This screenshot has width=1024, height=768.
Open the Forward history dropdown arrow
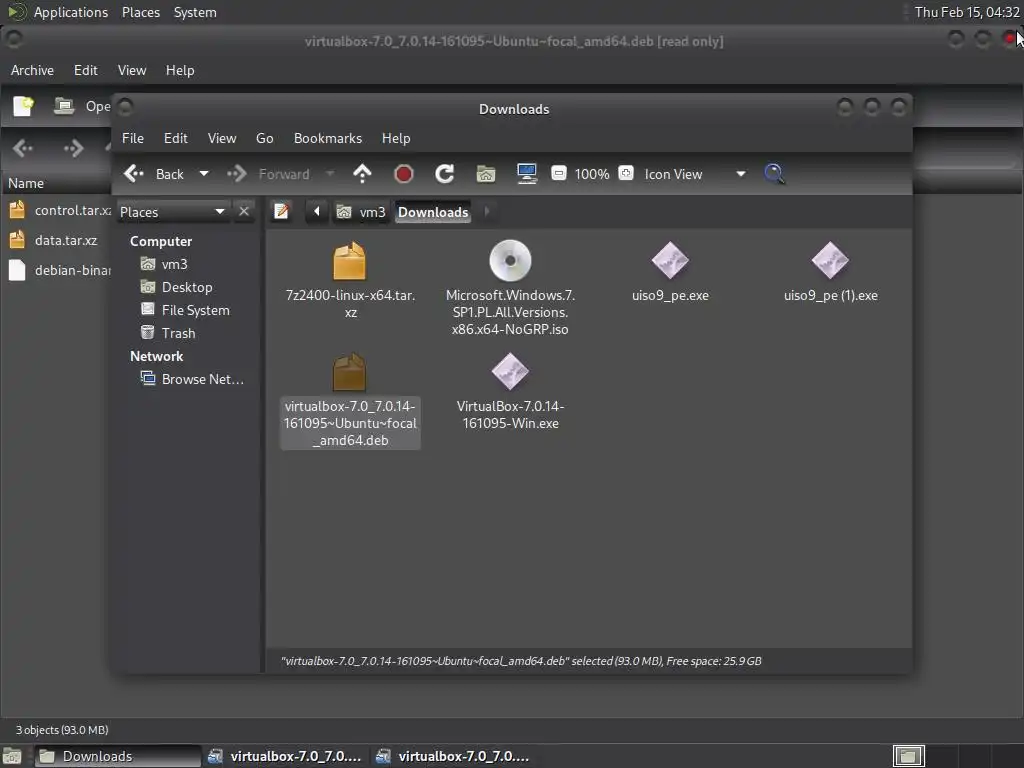(x=330, y=174)
